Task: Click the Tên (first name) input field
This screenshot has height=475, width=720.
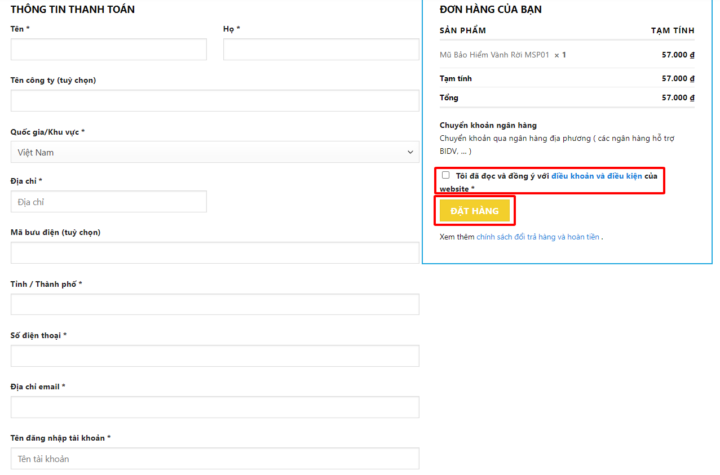Action: tap(108, 49)
